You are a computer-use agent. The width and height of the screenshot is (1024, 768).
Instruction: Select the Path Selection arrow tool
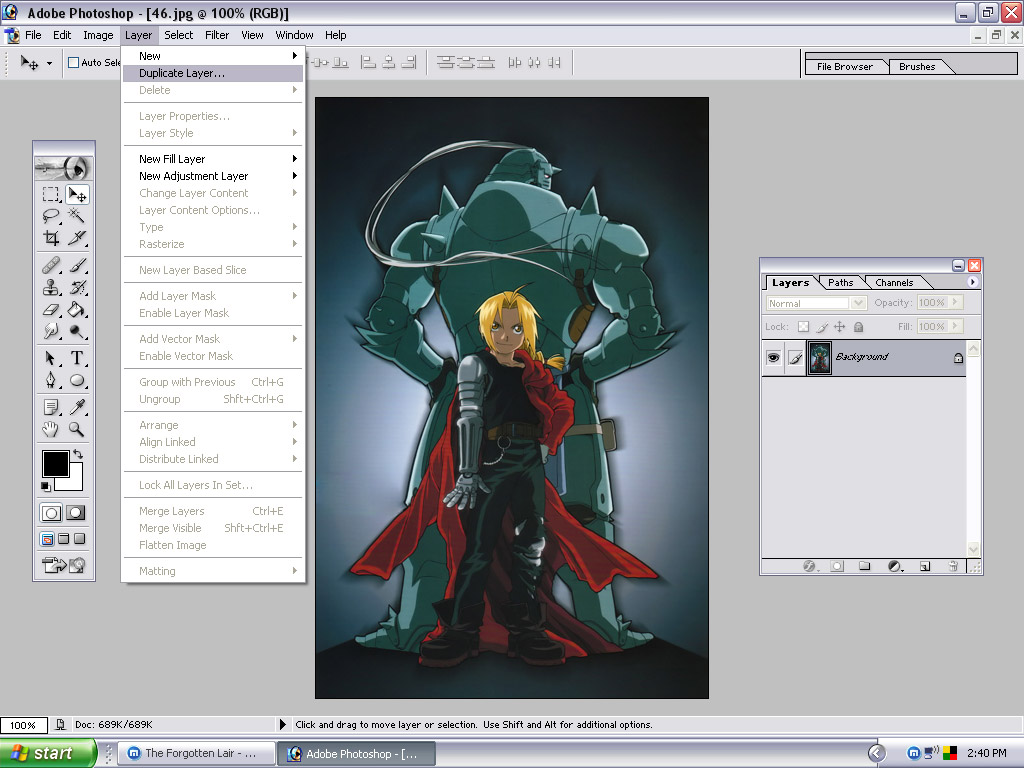tap(51, 358)
